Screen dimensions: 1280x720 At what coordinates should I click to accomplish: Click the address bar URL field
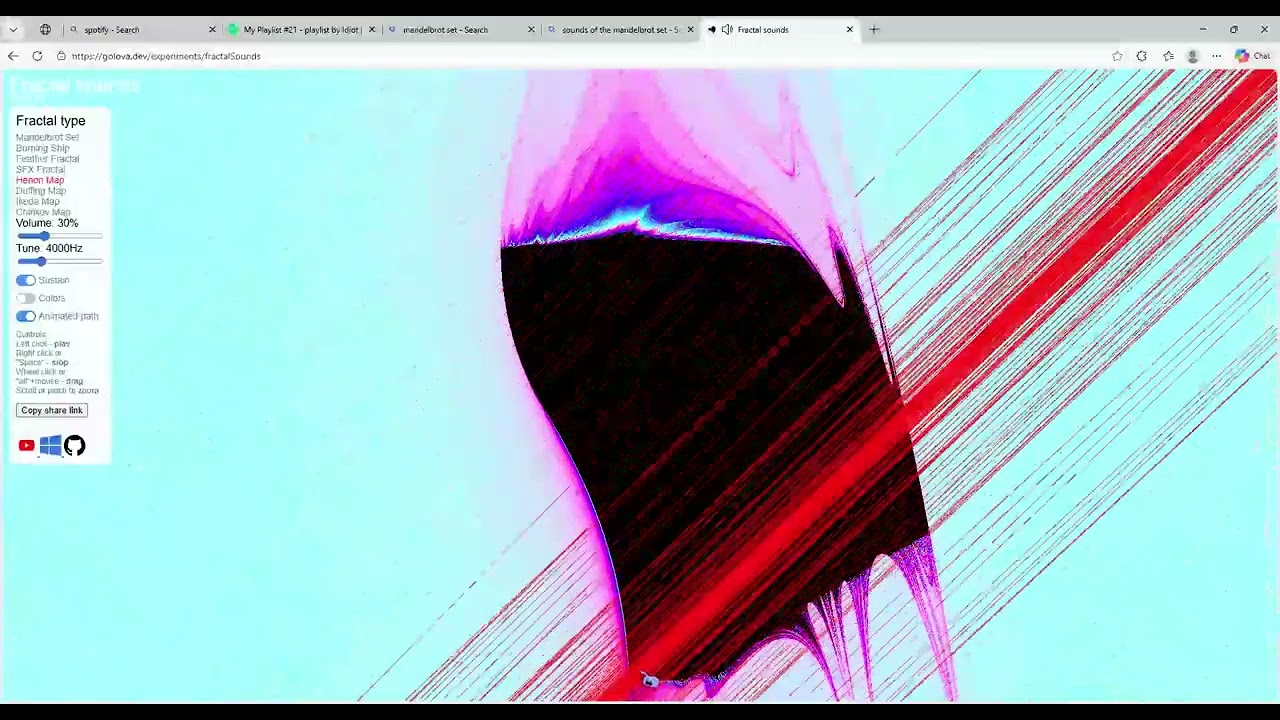tap(580, 56)
